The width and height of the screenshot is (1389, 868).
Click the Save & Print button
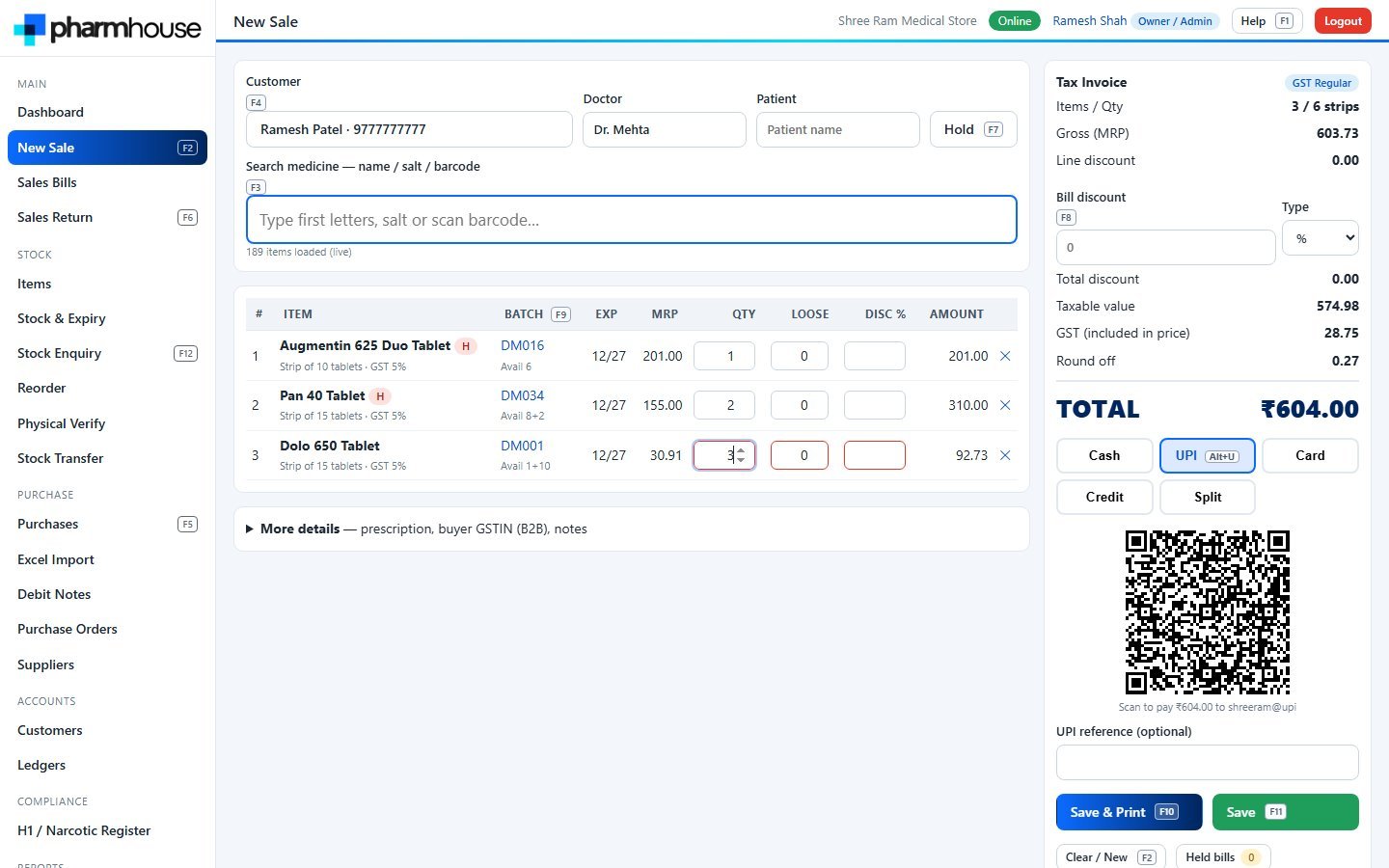(x=1129, y=812)
